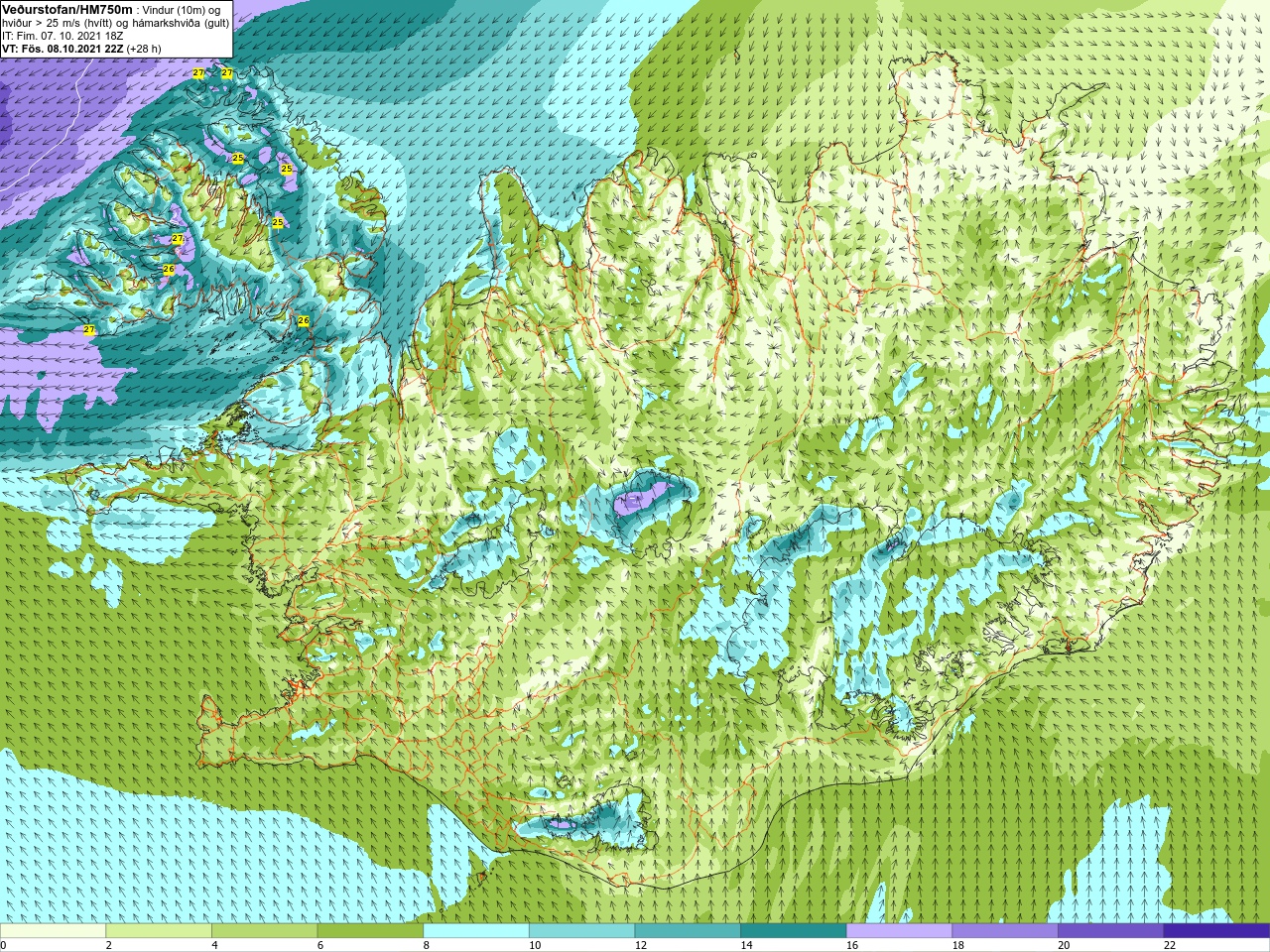Click the legend scale label "6"

coord(320,945)
